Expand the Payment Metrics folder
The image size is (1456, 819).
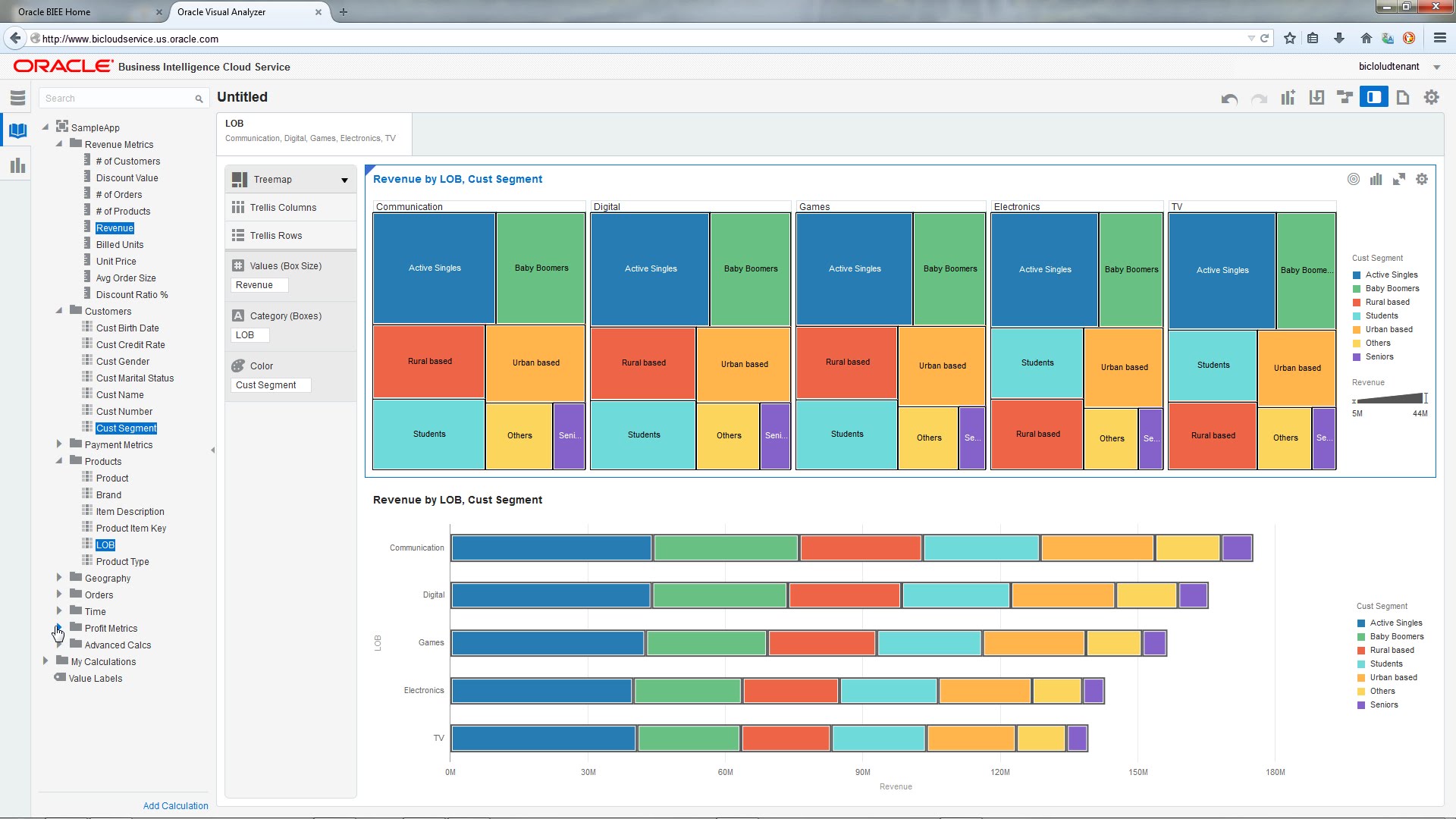(x=59, y=444)
